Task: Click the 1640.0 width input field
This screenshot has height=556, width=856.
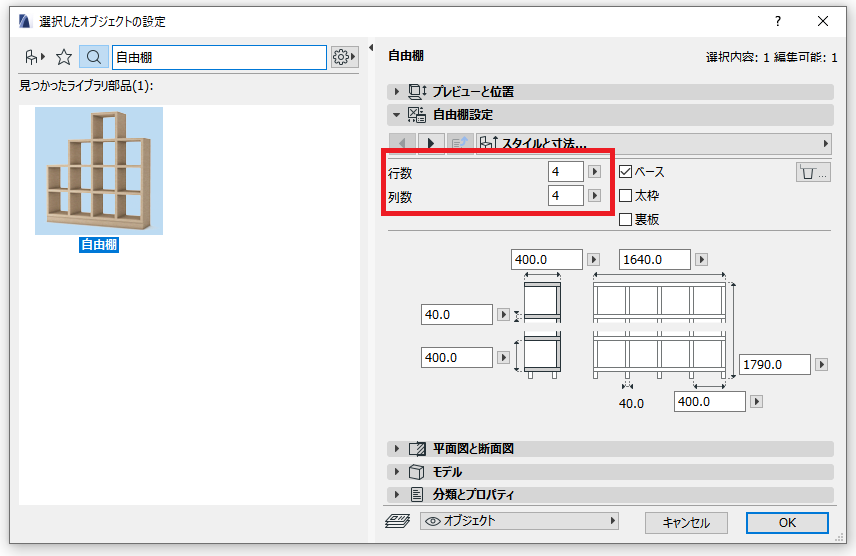Action: tap(655, 259)
